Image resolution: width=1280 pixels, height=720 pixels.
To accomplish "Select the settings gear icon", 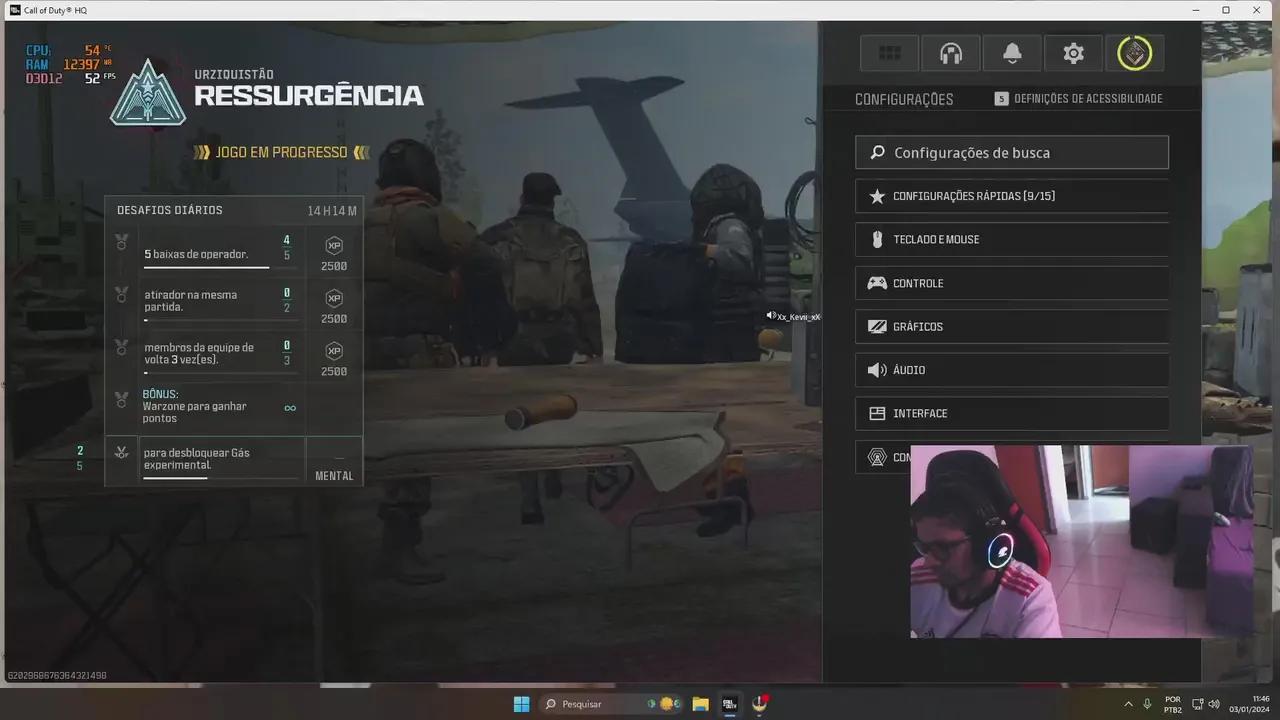I will [1073, 54].
